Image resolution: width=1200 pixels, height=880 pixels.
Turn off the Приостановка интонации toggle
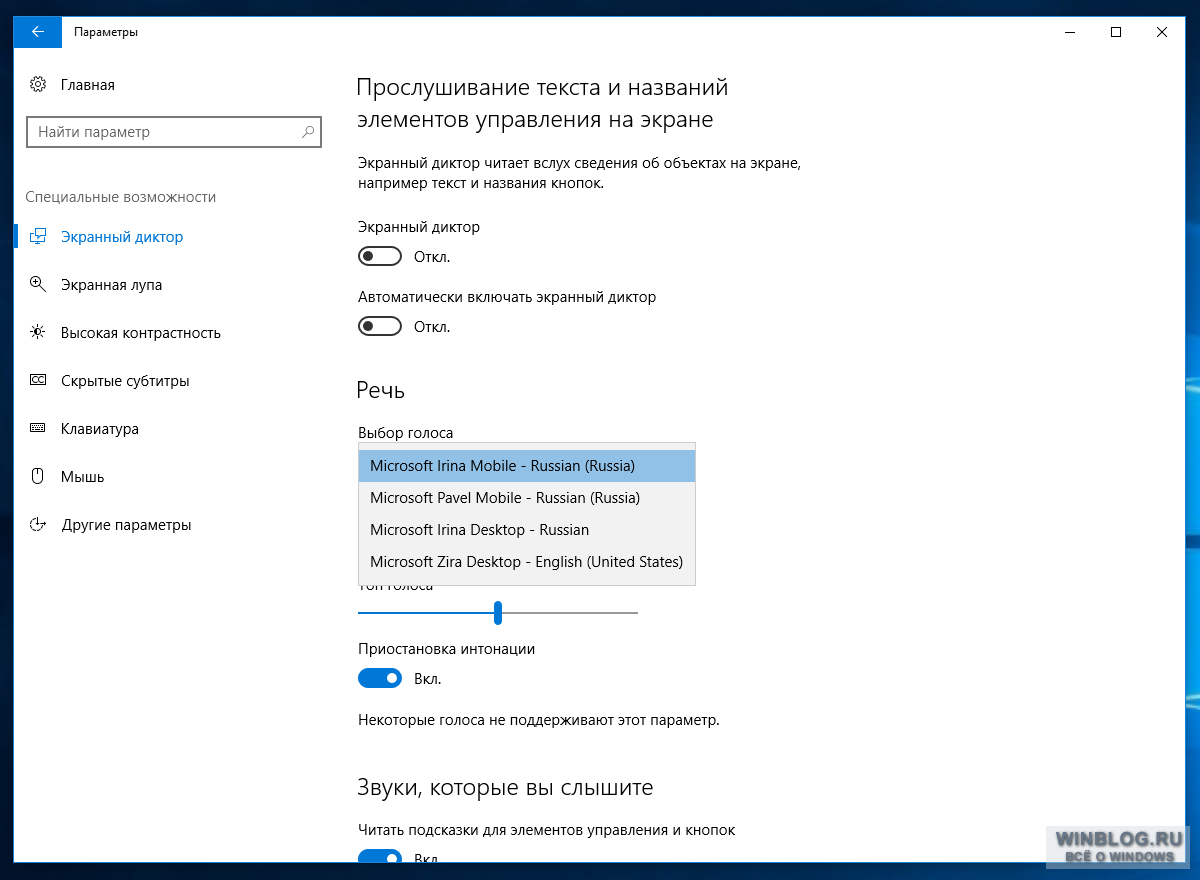pyautogui.click(x=380, y=679)
